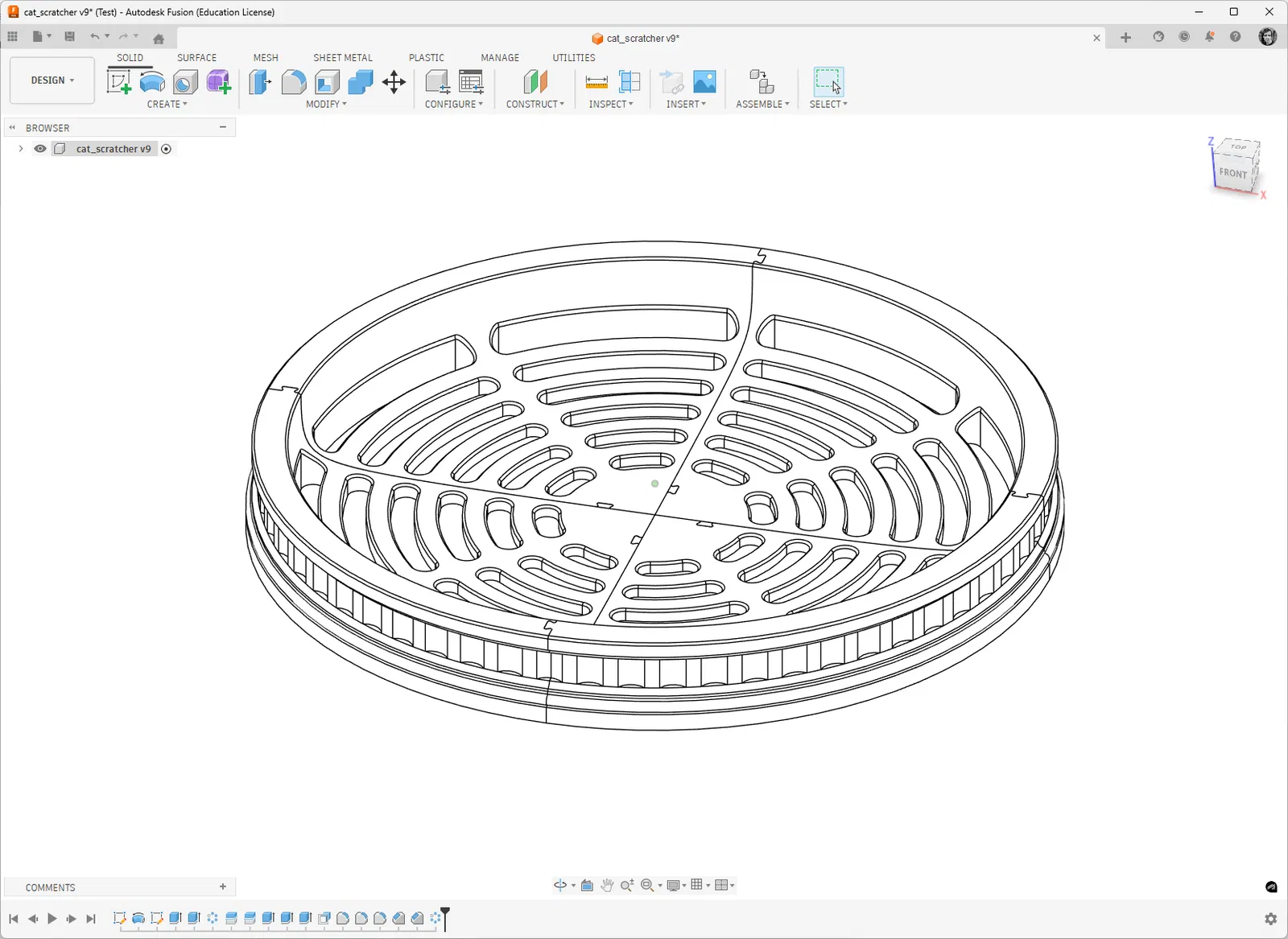Add a new comment with the plus button
The width and height of the screenshot is (1288, 939).
(223, 887)
